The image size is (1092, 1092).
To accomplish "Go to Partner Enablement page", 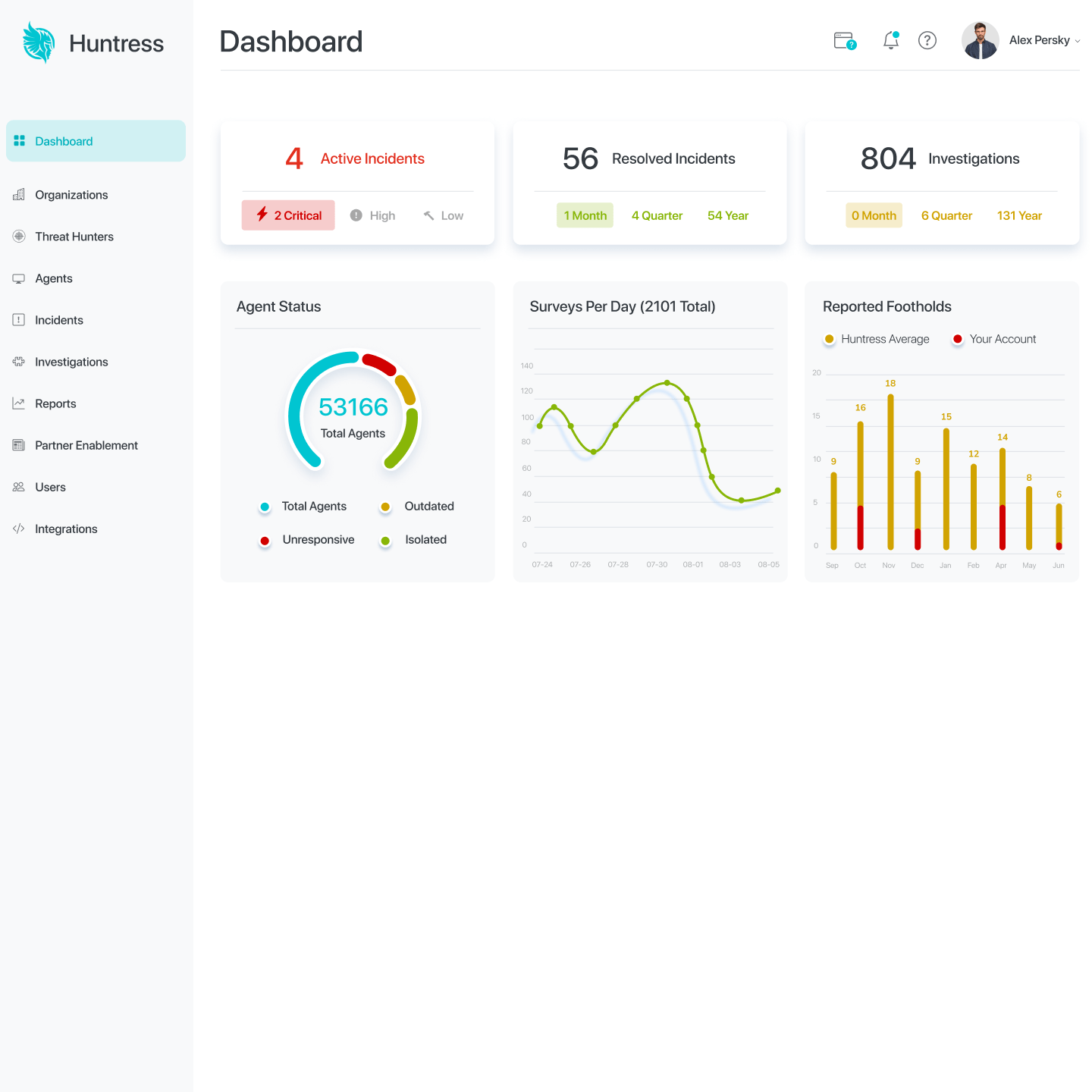I will click(86, 445).
